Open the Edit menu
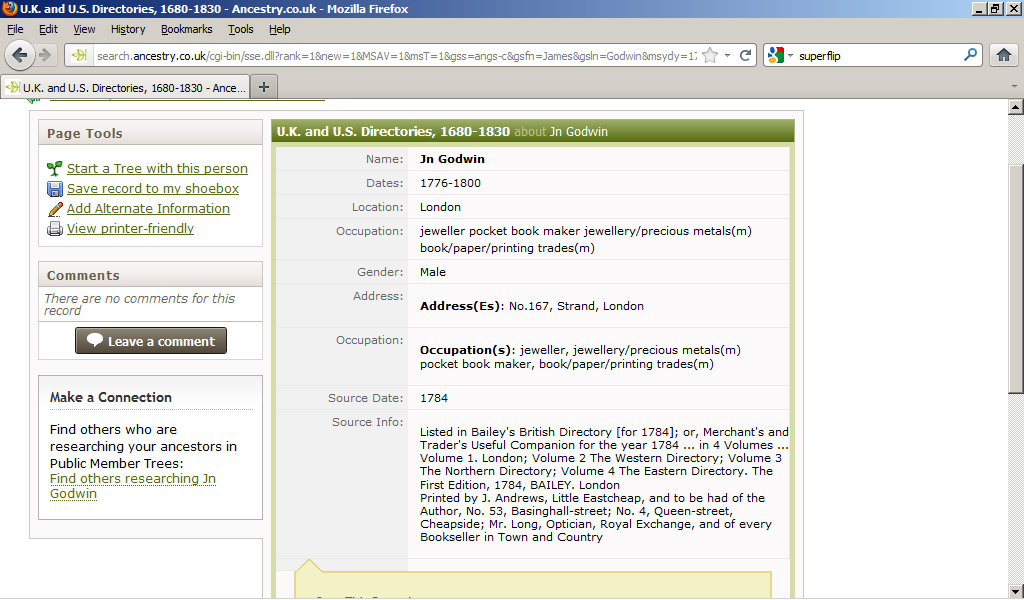 pos(48,29)
